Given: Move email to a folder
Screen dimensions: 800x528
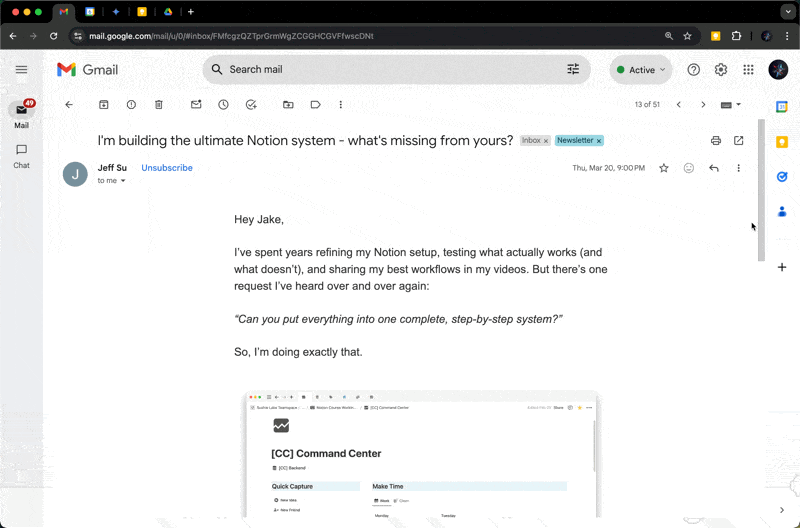Looking at the screenshot, I should click(288, 105).
